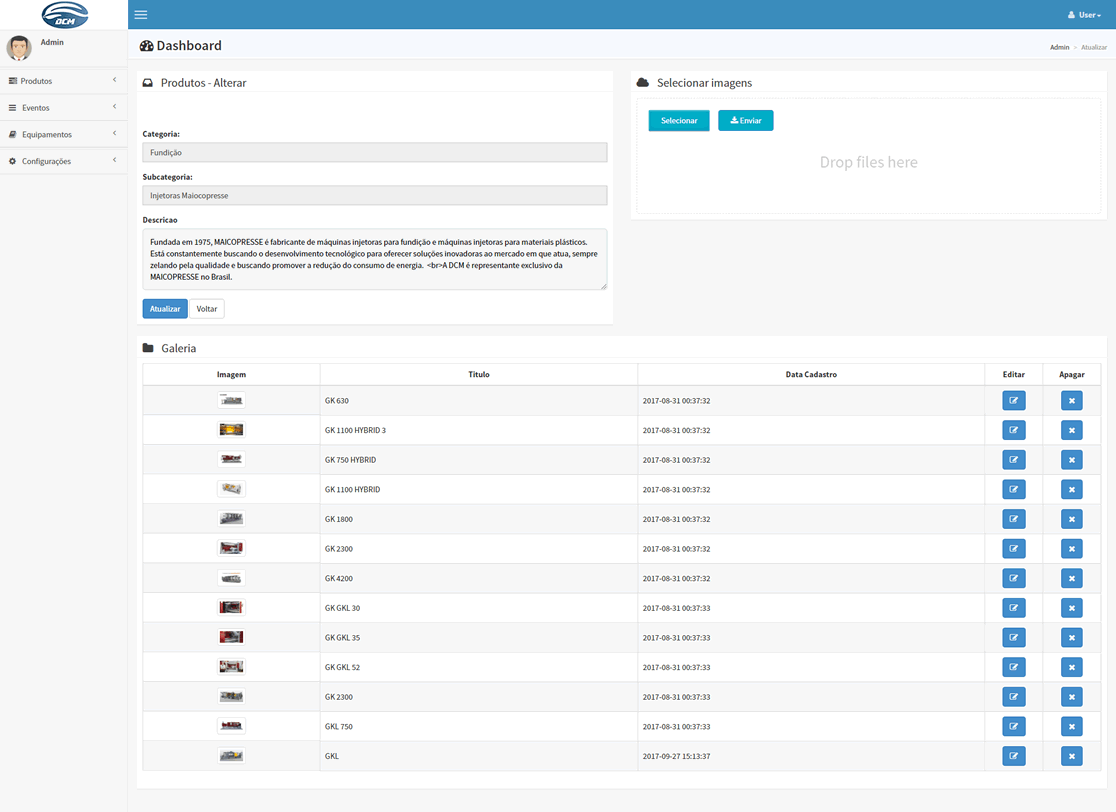The width and height of the screenshot is (1116, 812).
Task: Delete the GKL entry dated 2017-09-27
Action: [x=1071, y=756]
